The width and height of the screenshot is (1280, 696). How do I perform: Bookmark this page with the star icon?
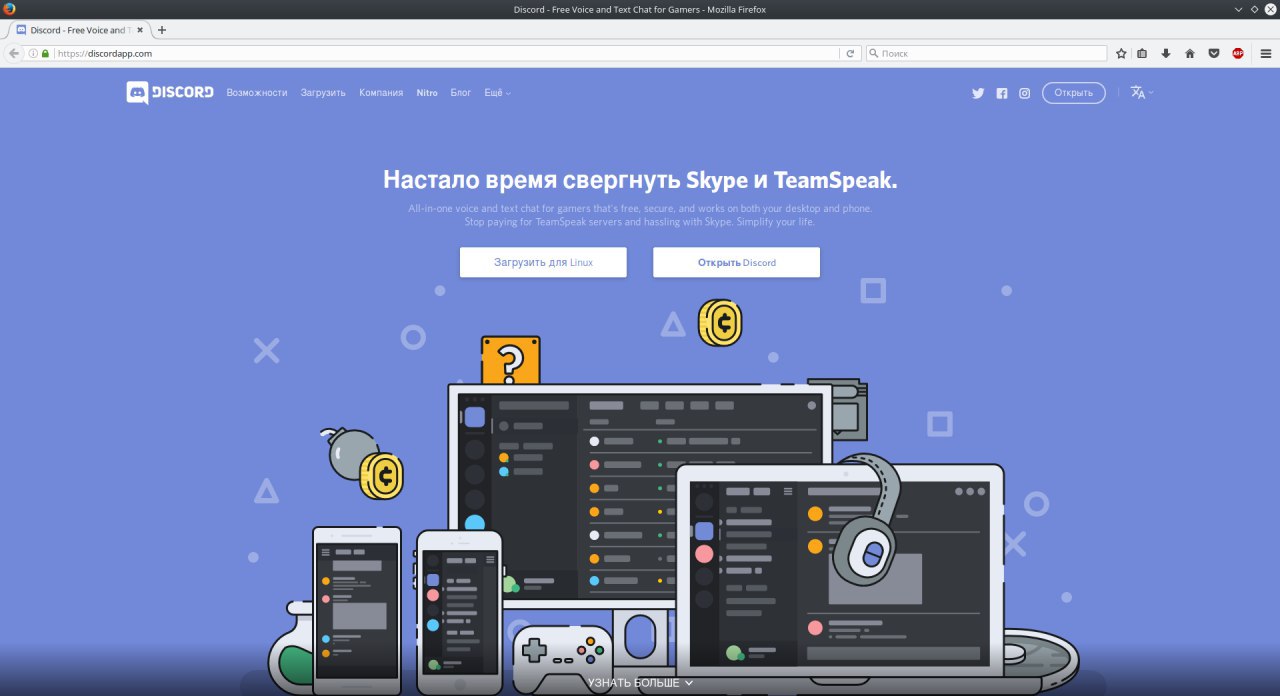point(1121,53)
